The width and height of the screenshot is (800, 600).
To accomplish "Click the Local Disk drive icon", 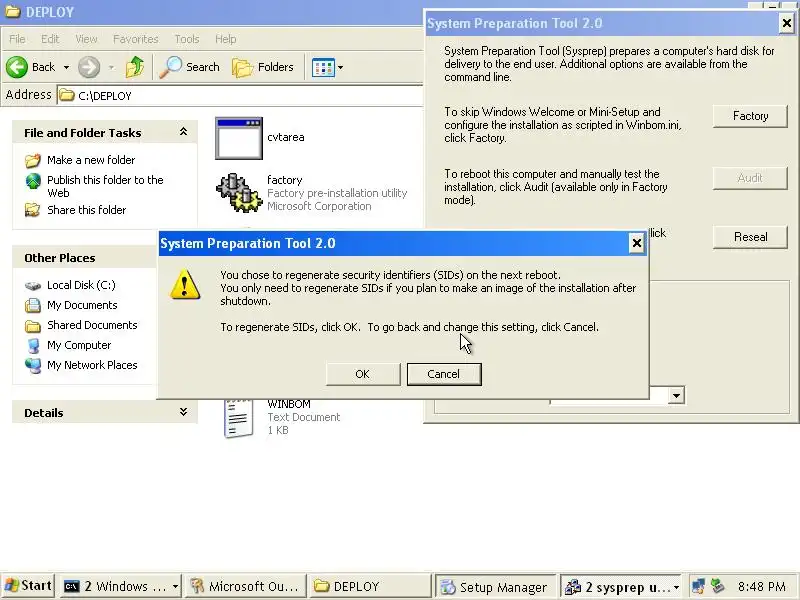I will (33, 286).
